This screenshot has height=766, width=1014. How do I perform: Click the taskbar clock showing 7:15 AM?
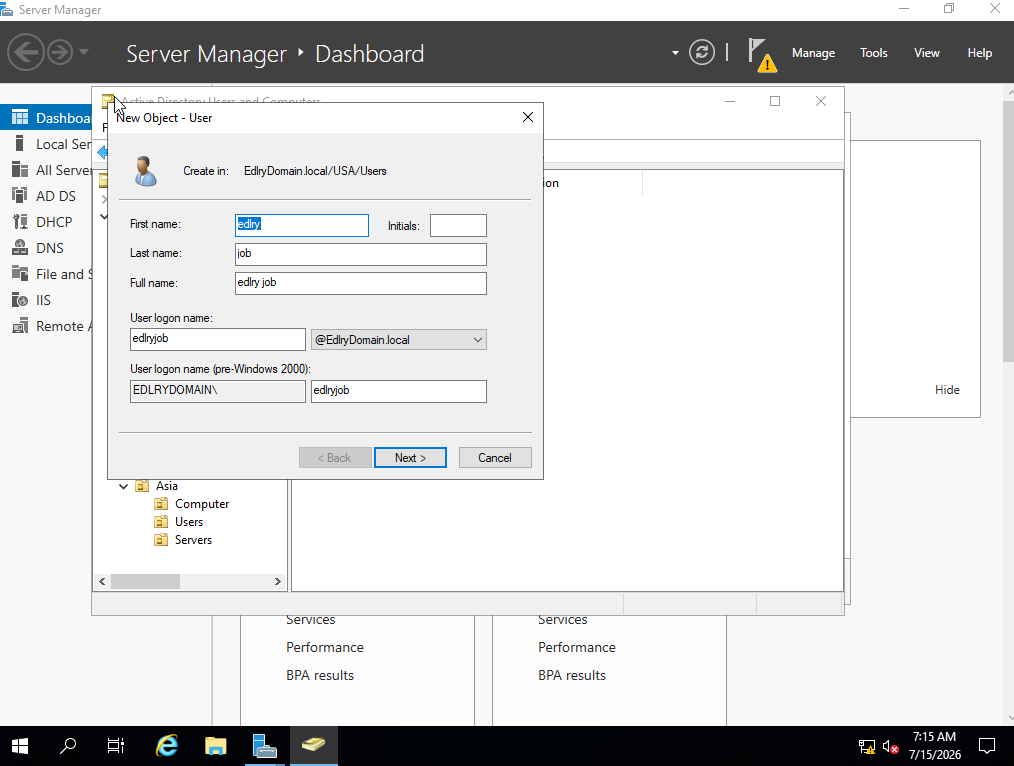tap(934, 746)
